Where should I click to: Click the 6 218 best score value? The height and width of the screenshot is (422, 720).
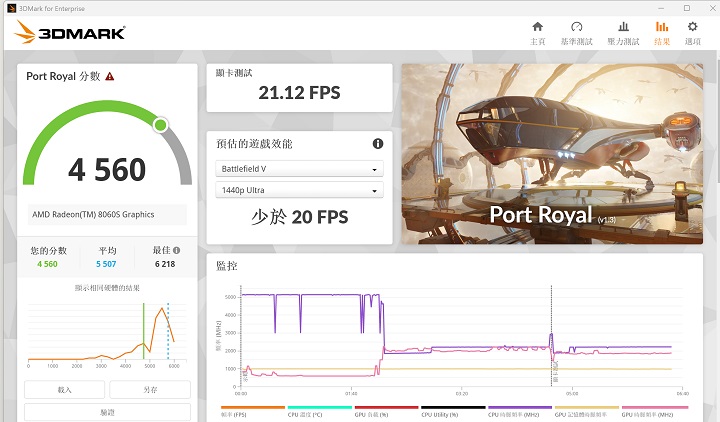165,264
